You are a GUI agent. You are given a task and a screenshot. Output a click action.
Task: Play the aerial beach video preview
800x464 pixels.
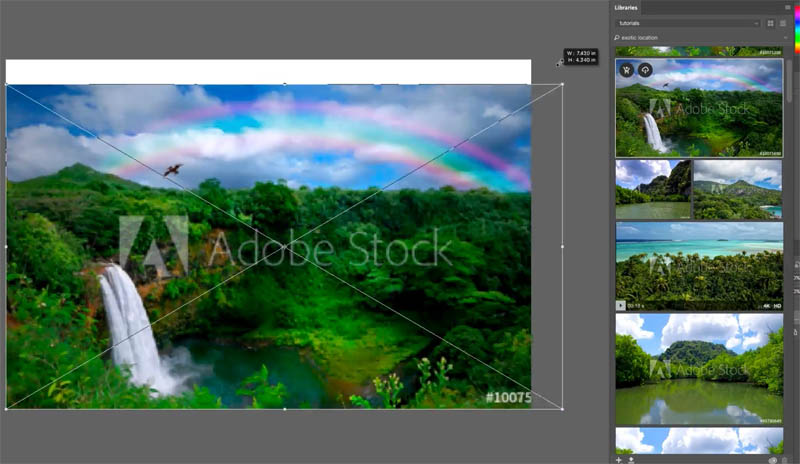pos(620,305)
